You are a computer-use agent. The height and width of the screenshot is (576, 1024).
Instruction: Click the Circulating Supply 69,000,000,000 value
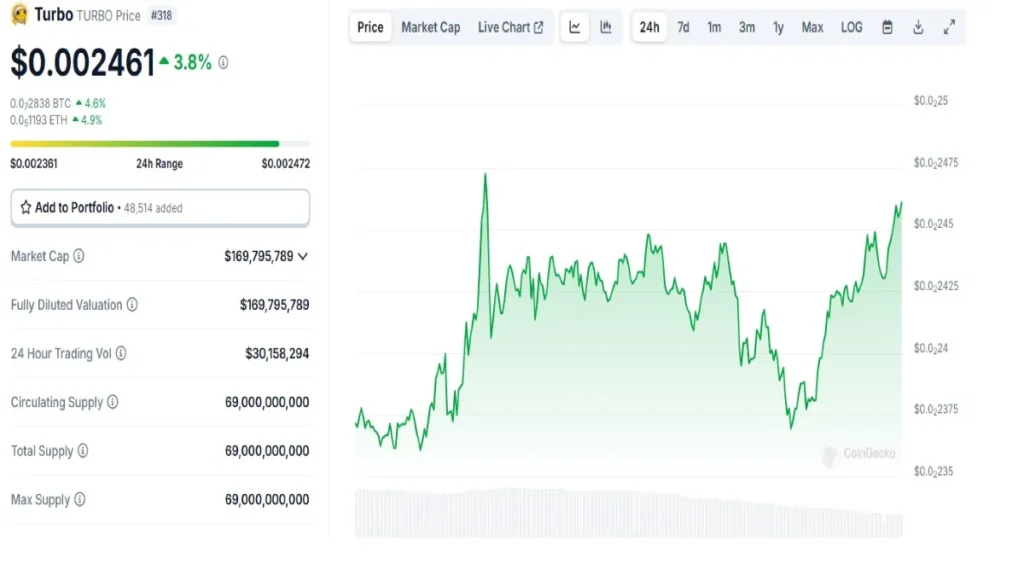(x=267, y=402)
